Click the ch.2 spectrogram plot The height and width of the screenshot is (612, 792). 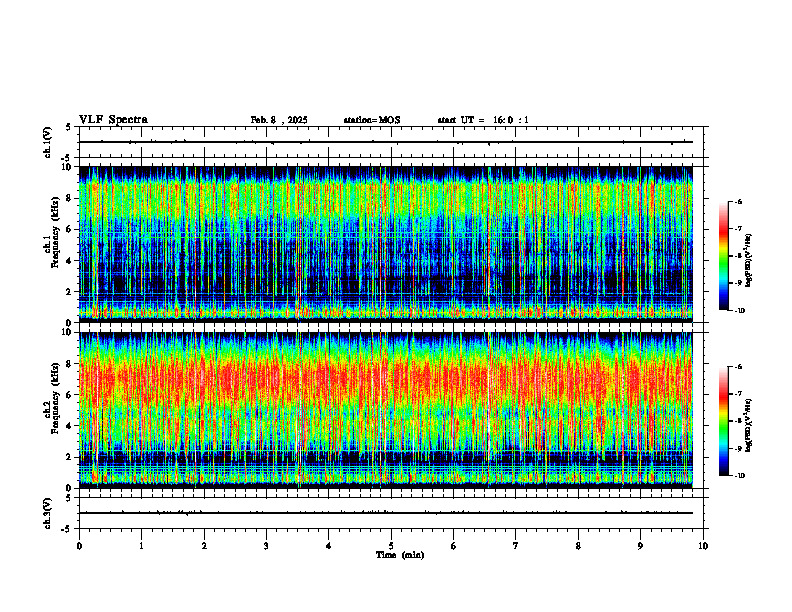pyautogui.click(x=385, y=410)
